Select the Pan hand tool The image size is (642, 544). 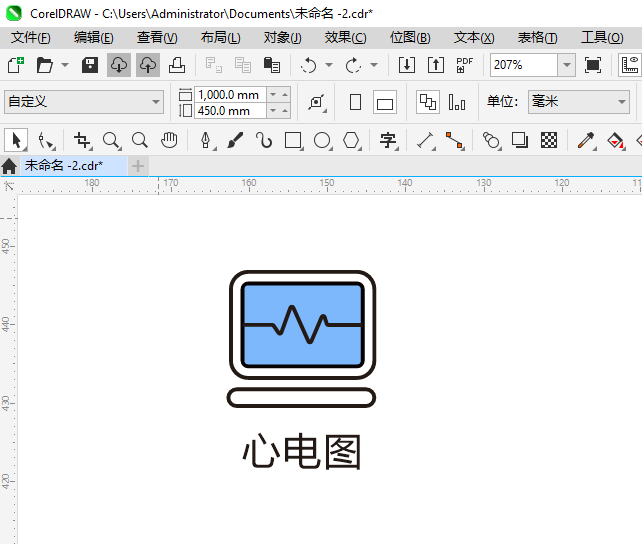169,140
